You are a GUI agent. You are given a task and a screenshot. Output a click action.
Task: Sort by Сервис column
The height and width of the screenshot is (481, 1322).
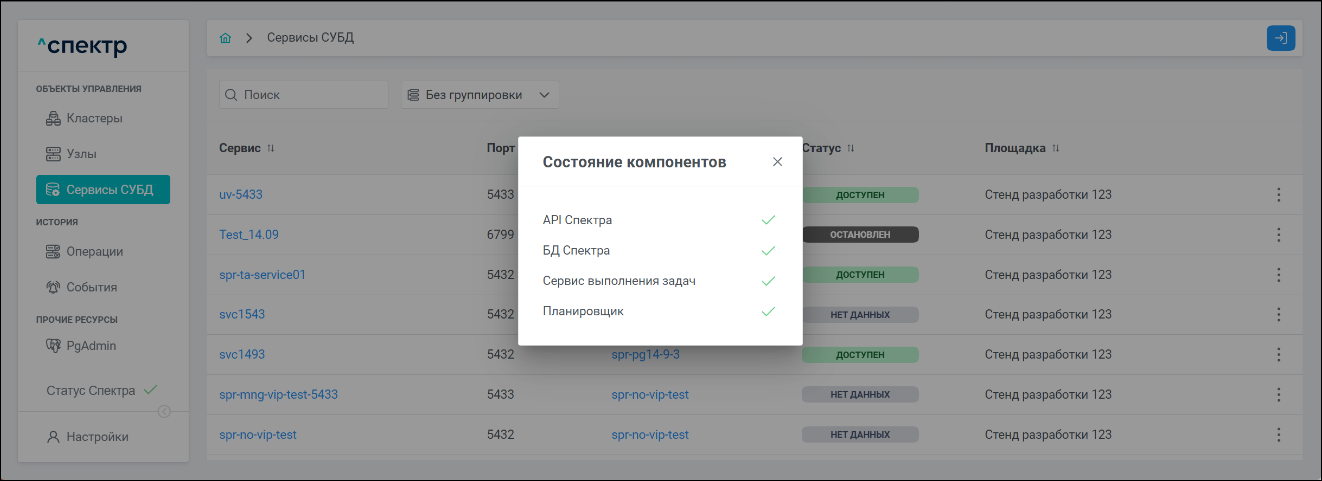[x=270, y=148]
